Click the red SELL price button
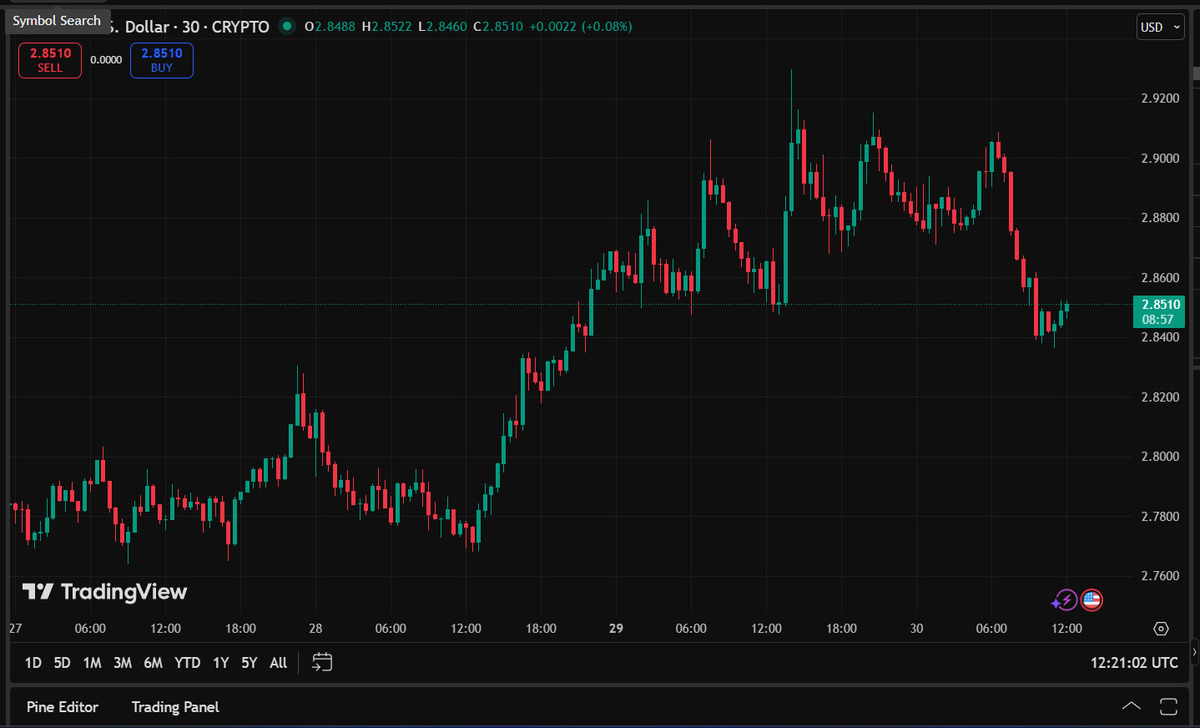This screenshot has width=1200, height=728. (50, 60)
